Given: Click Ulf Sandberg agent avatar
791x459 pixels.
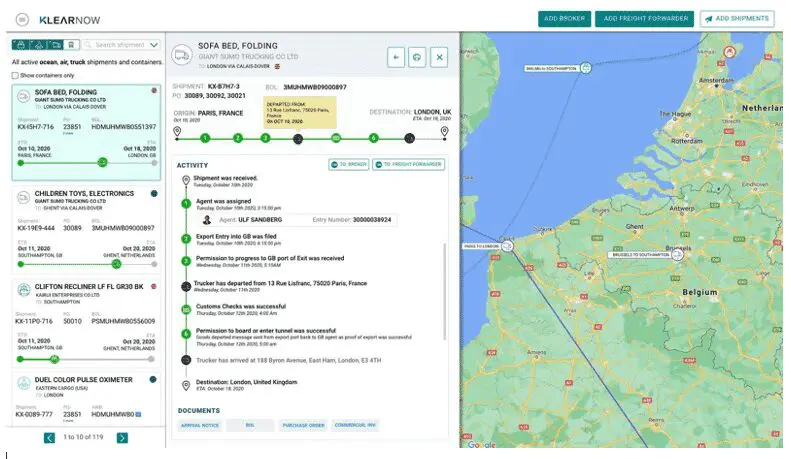Looking at the screenshot, I should (x=207, y=220).
